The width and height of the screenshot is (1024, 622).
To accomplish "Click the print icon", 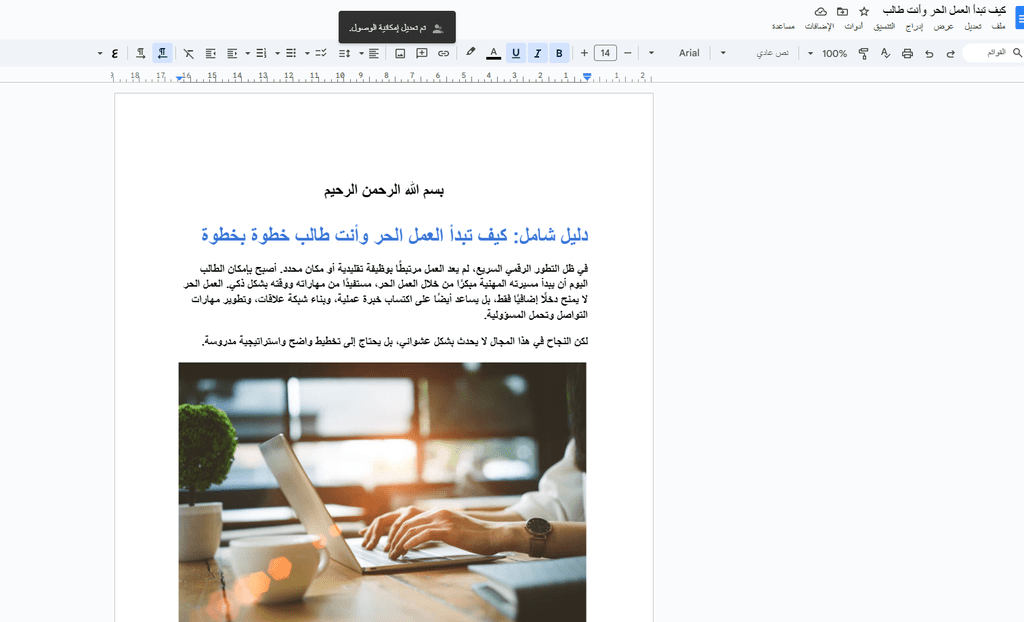I will tap(907, 54).
